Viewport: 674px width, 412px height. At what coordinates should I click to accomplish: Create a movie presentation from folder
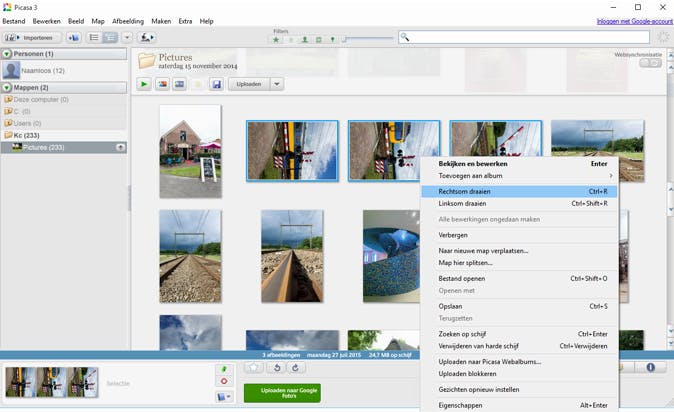coord(180,84)
